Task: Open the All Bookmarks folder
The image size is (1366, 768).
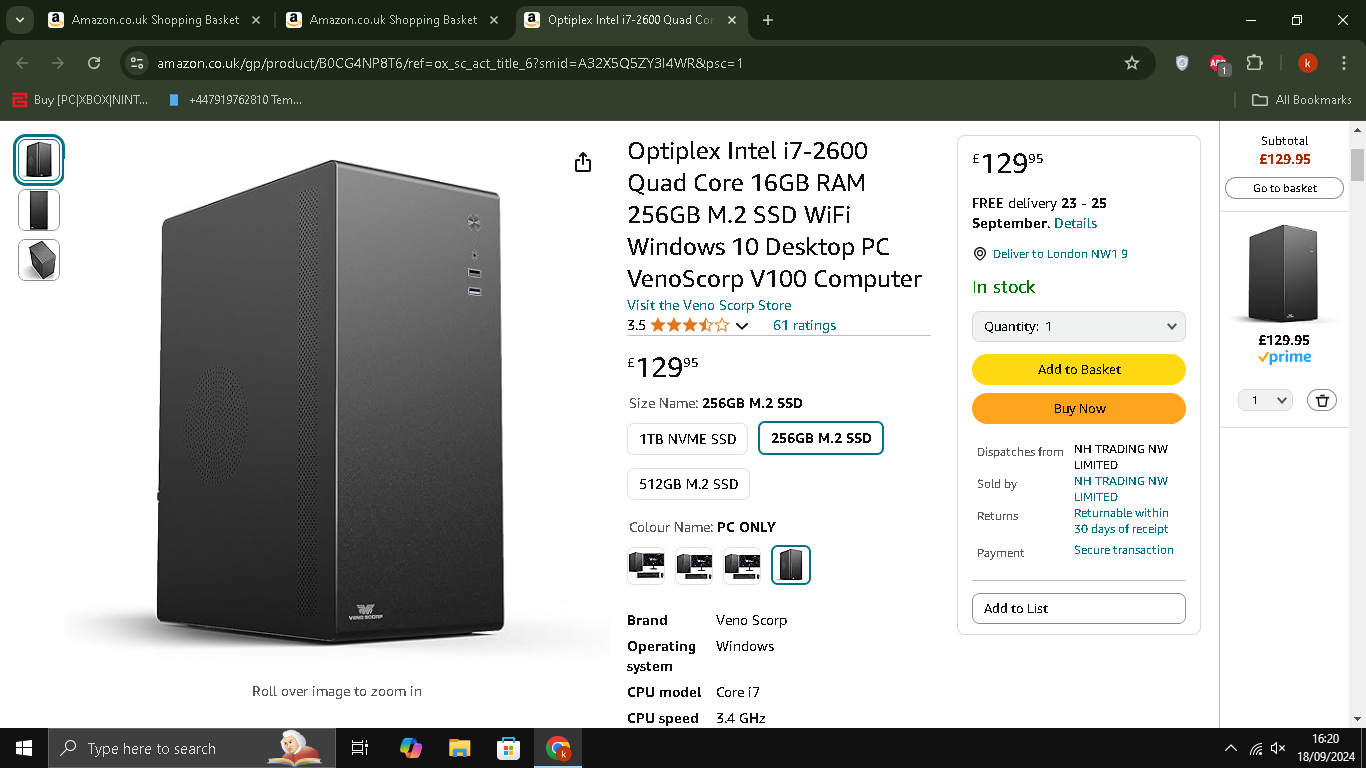Action: (1302, 100)
